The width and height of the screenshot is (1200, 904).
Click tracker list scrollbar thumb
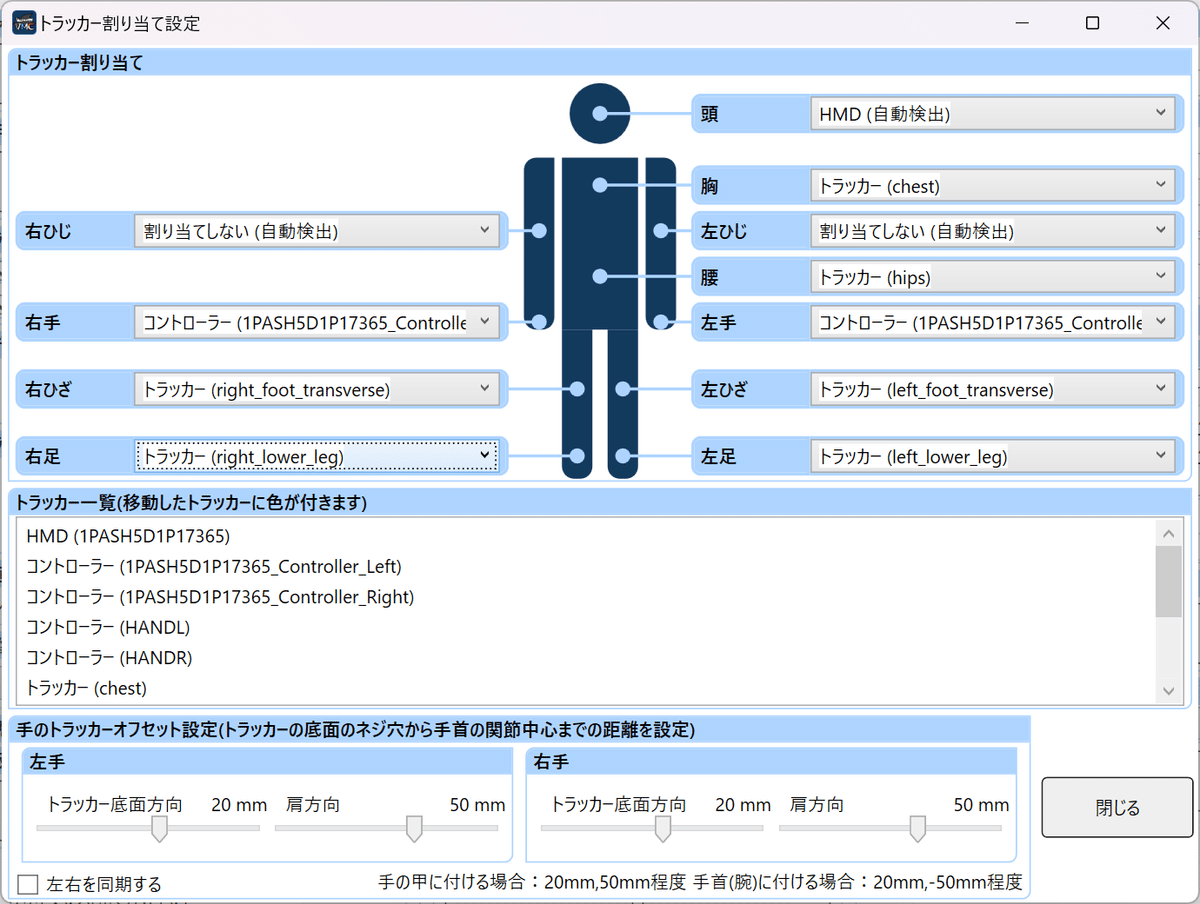pyautogui.click(x=1168, y=582)
